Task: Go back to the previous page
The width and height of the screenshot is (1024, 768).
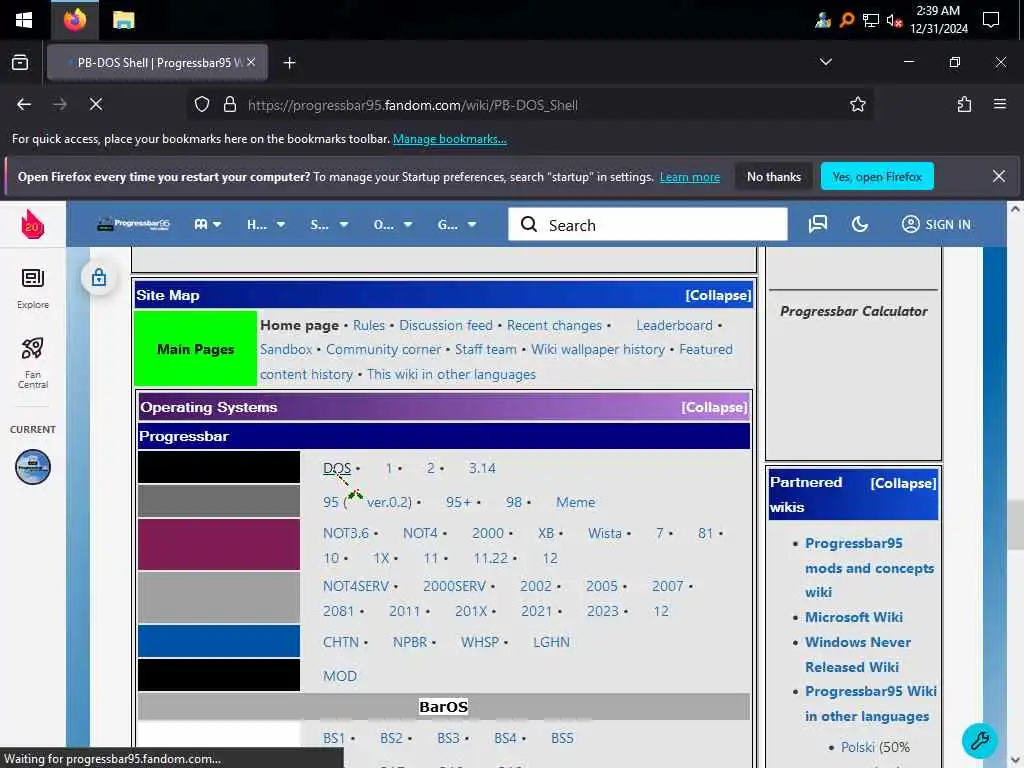Action: pos(24,104)
